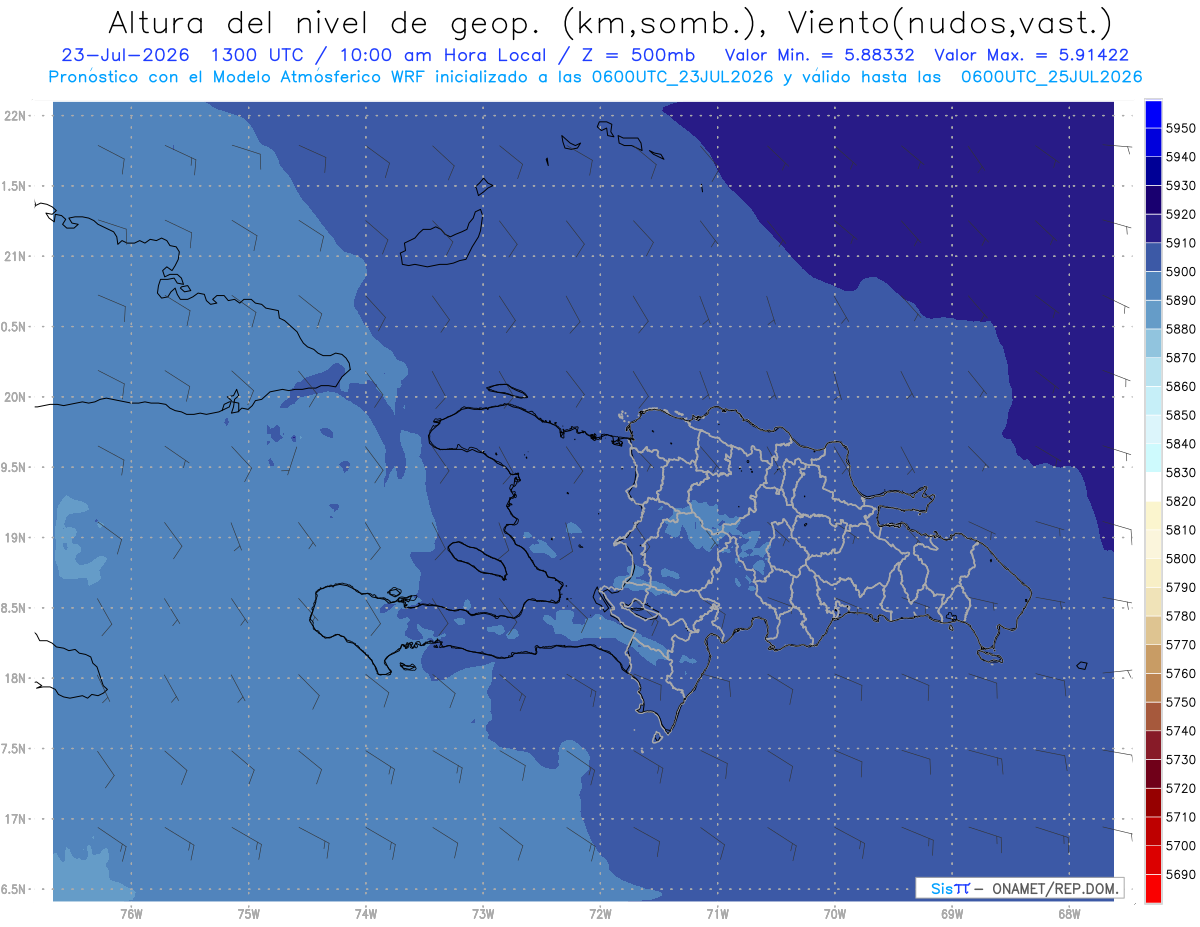Click the dark maroon swatch between 5720 and 5730
Image resolution: width=1200 pixels, height=927 pixels.
[x=1153, y=773]
